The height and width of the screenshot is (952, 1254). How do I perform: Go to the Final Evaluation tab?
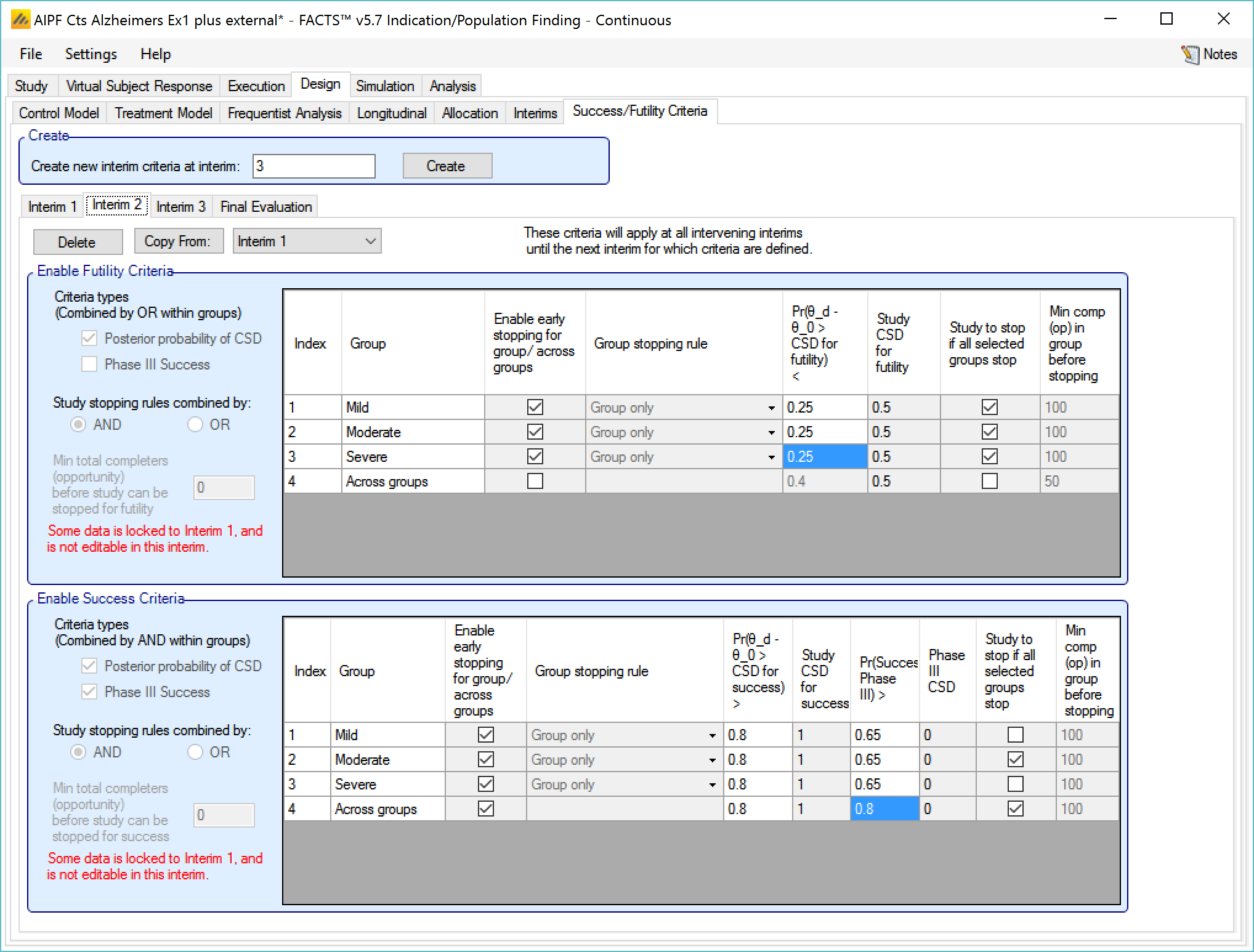pos(266,206)
